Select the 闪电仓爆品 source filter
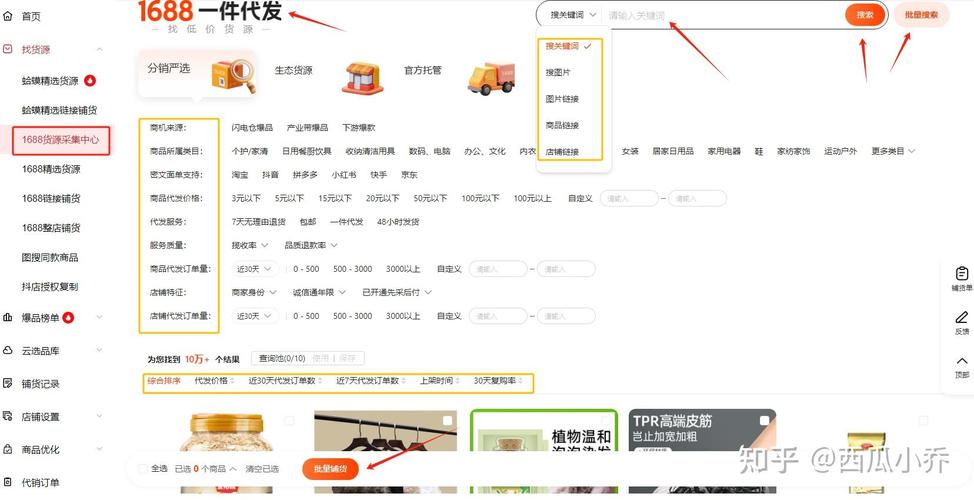Screen dimensions: 974x500 252,128
